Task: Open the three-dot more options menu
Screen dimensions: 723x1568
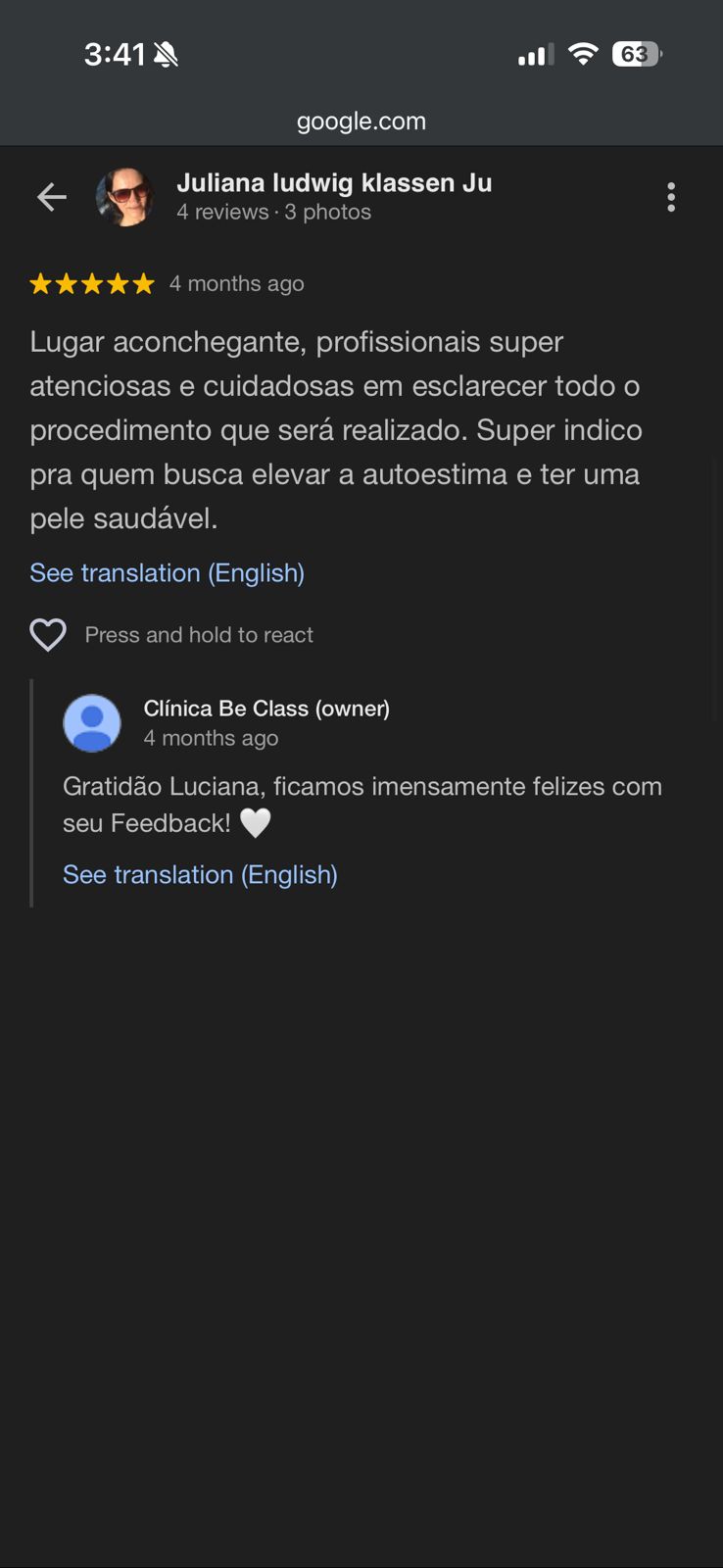Action: pyautogui.click(x=671, y=197)
